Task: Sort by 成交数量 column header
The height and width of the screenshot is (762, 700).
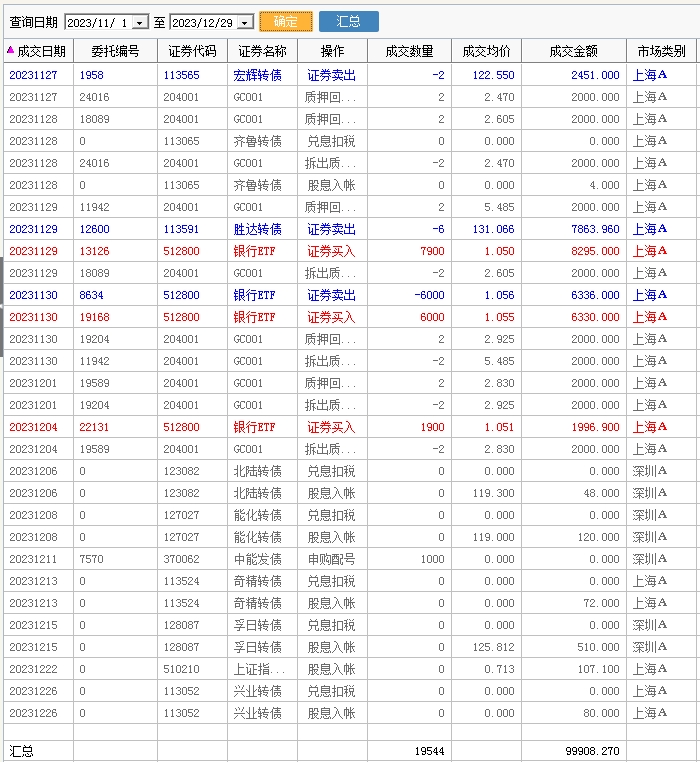Action: click(x=409, y=51)
